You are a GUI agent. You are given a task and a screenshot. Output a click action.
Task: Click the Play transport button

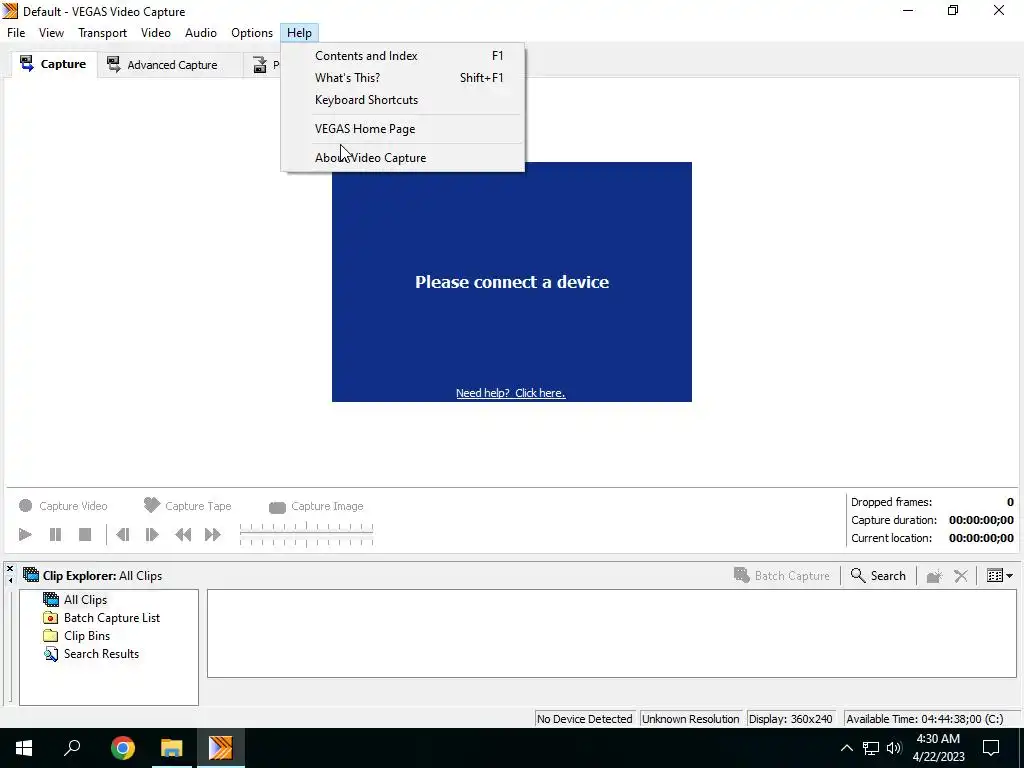(25, 534)
